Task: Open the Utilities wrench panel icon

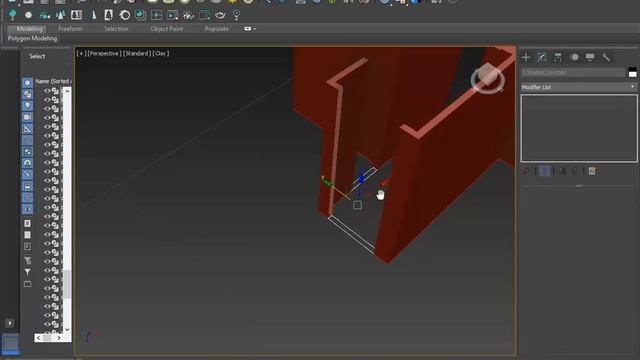Action: (606, 58)
